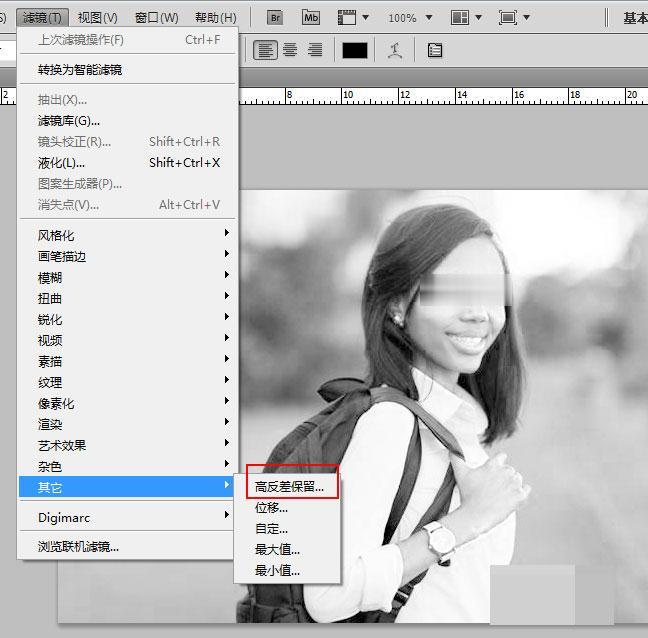Select 高反差保留... in the submenu
This screenshot has height=638, width=648.
coord(288,487)
